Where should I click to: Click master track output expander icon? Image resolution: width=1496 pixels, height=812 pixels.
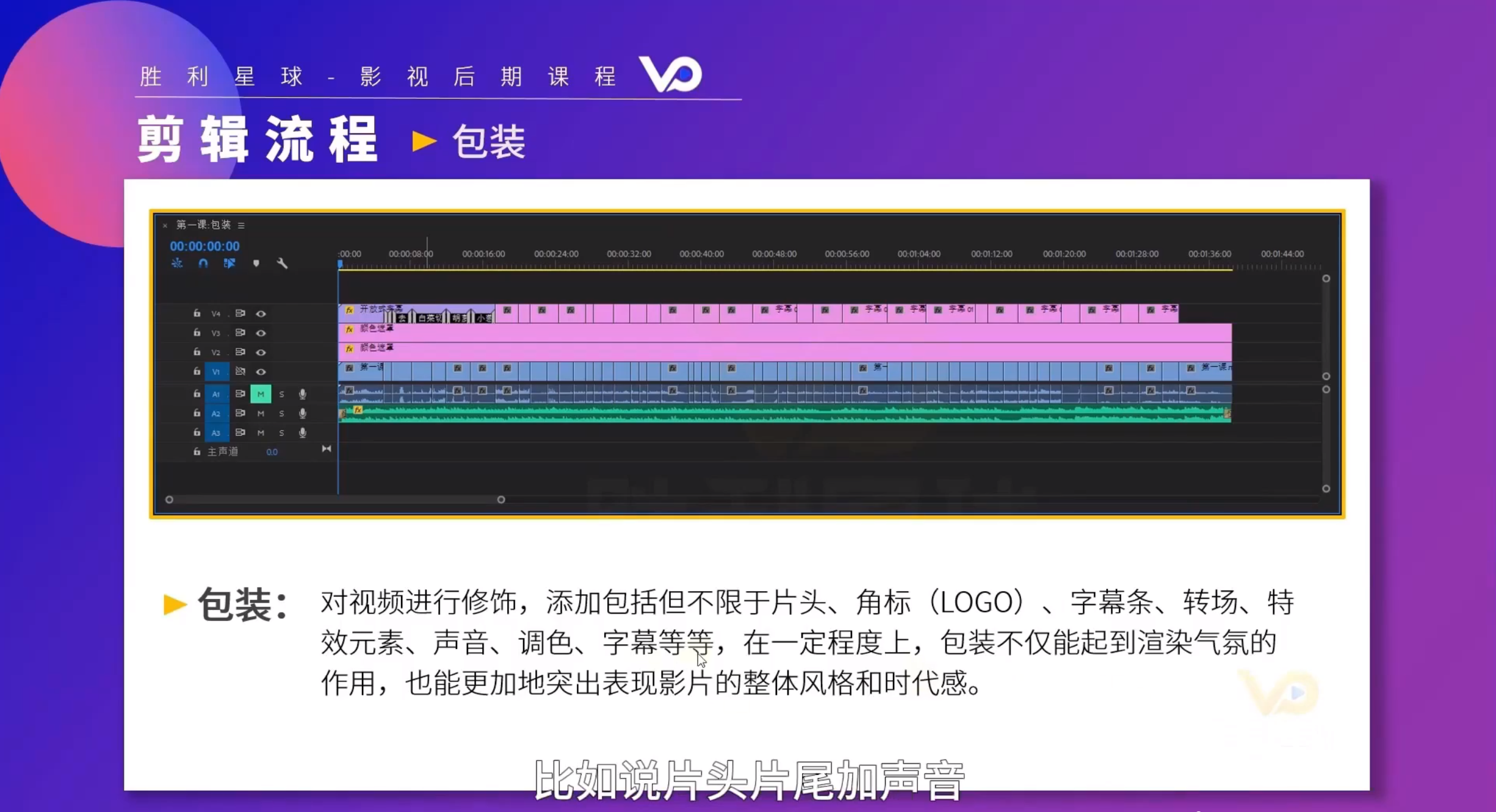point(327,449)
